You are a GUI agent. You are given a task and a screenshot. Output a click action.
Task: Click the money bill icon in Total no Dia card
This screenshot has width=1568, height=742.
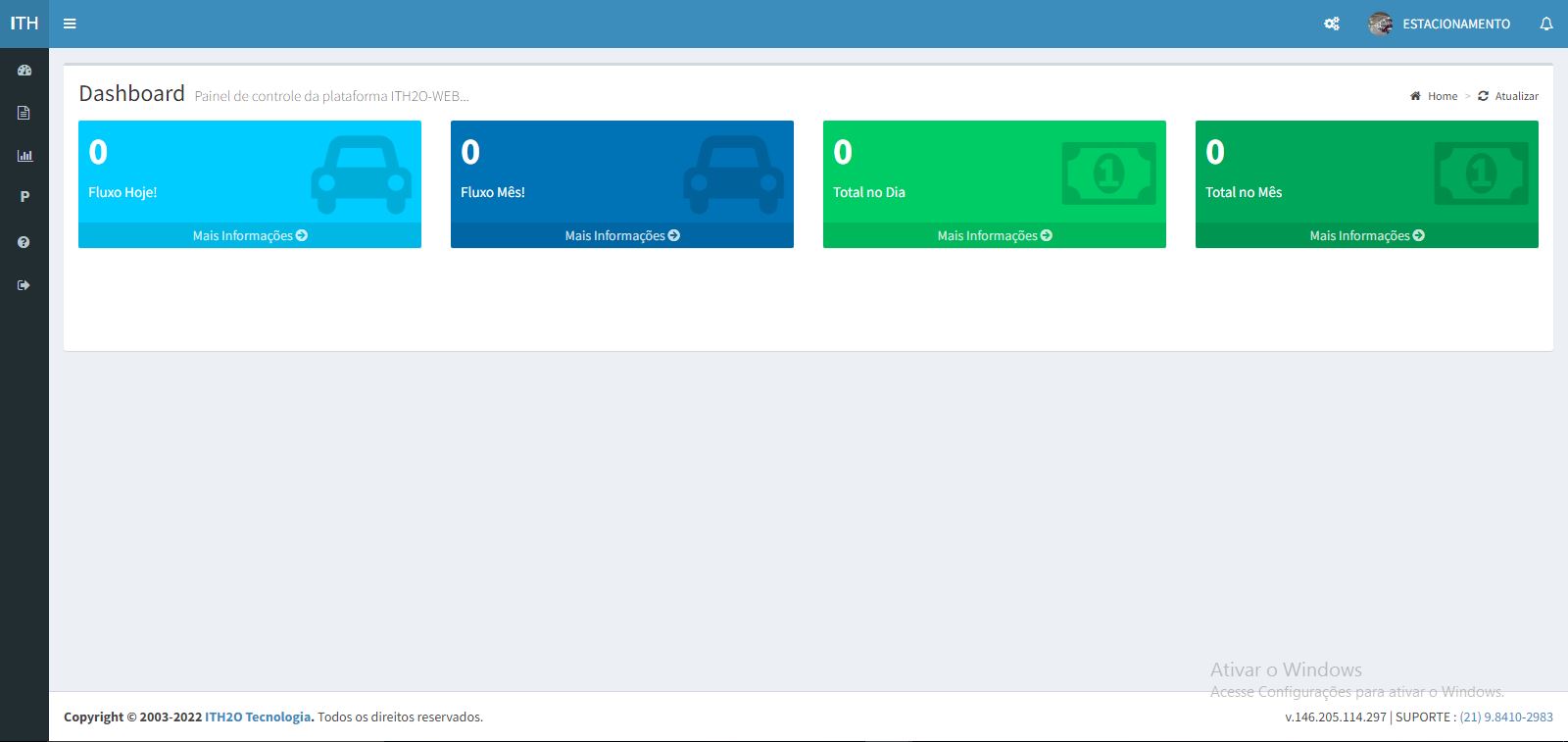1108,173
